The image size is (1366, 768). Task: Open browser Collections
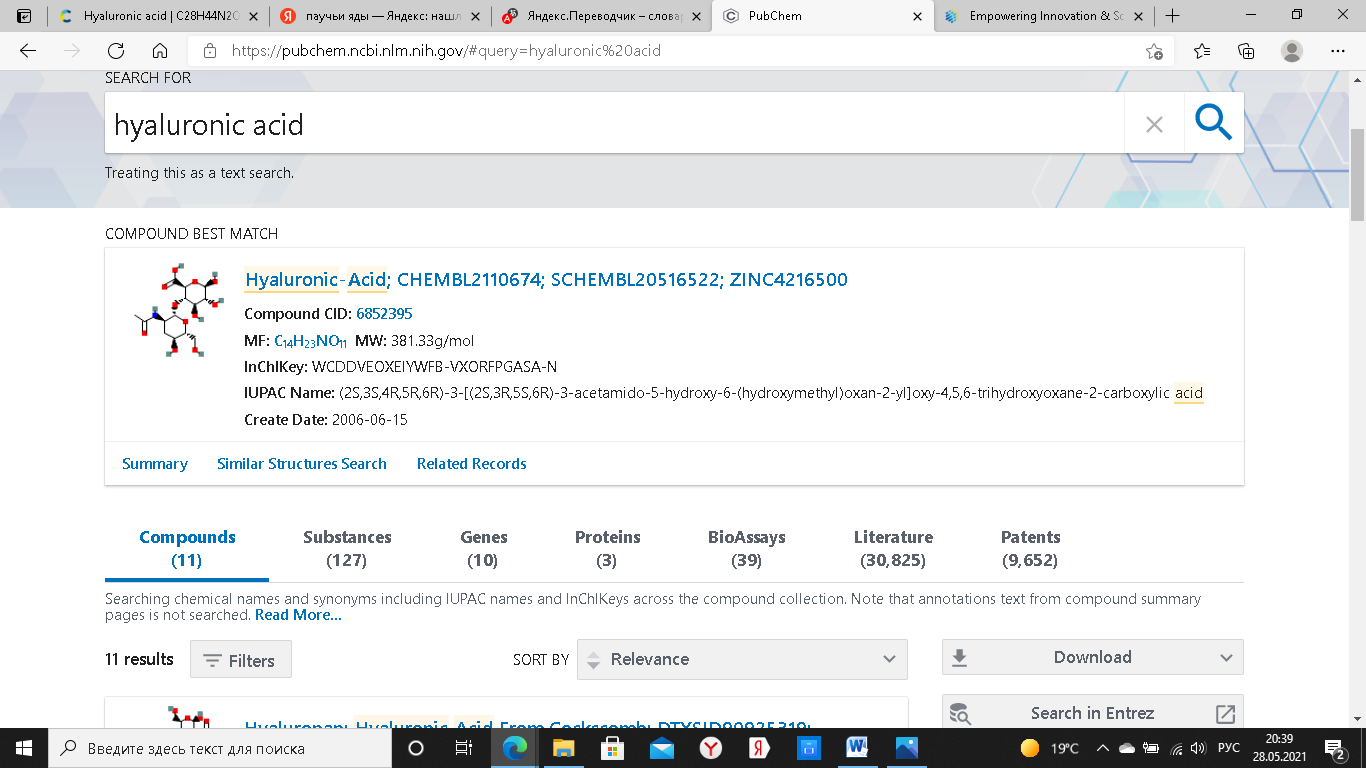1246,51
